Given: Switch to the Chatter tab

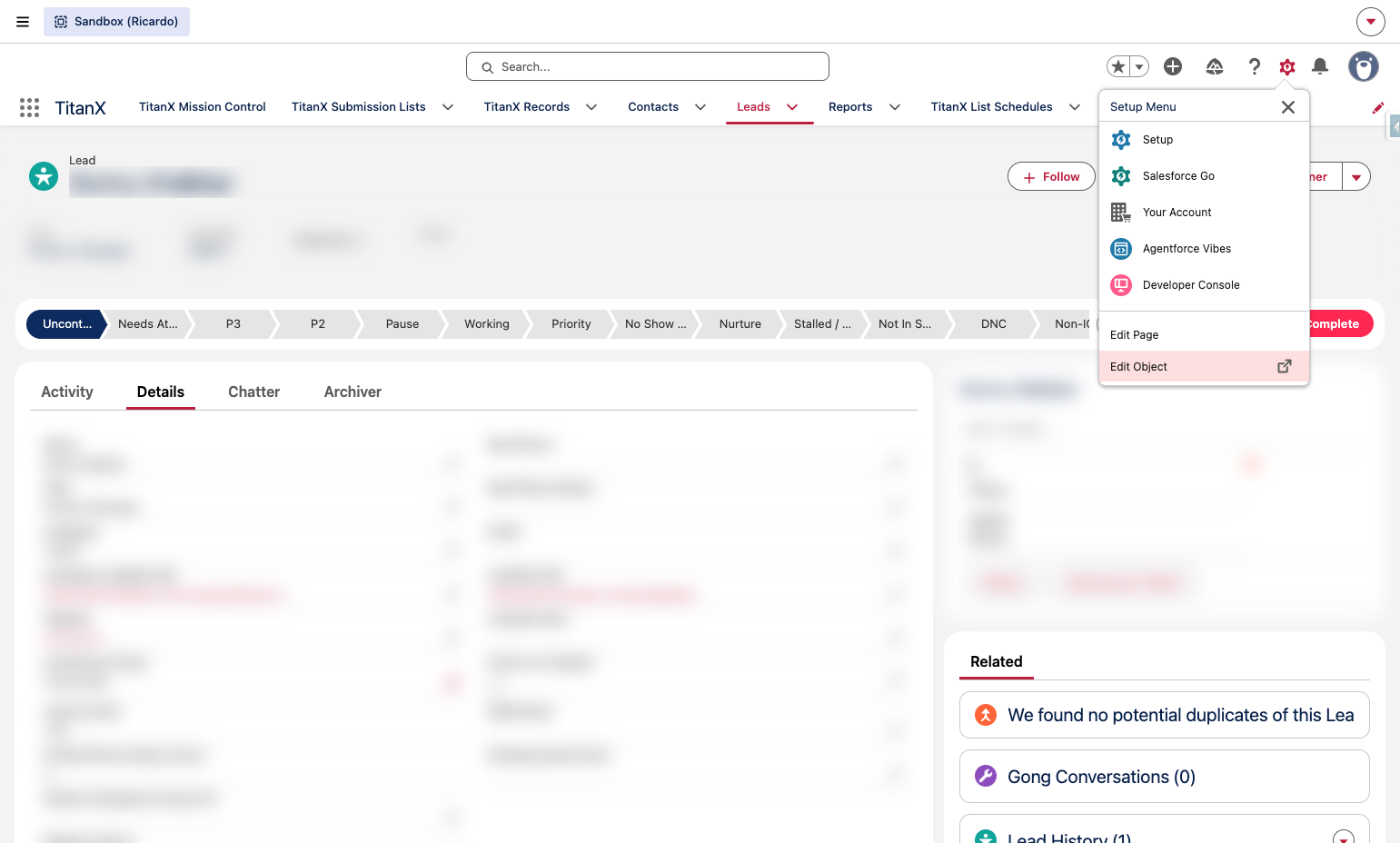Looking at the screenshot, I should point(254,392).
